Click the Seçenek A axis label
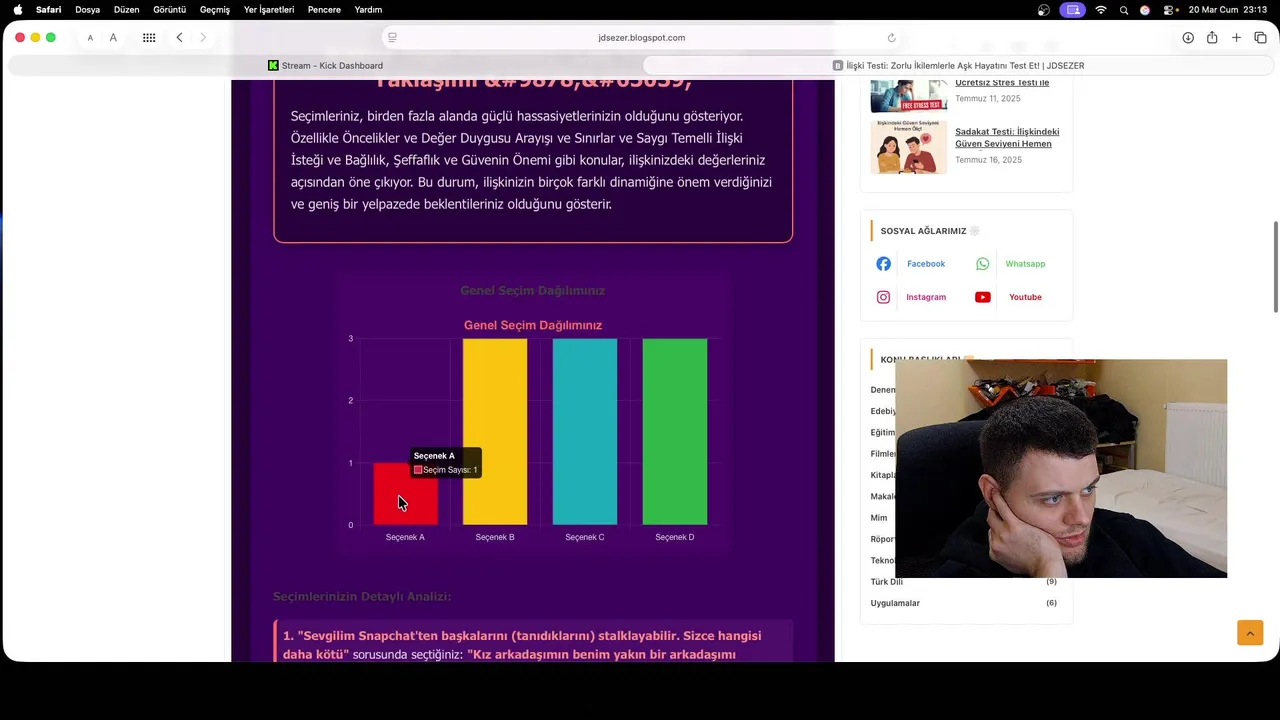The height and width of the screenshot is (720, 1280). coord(405,538)
